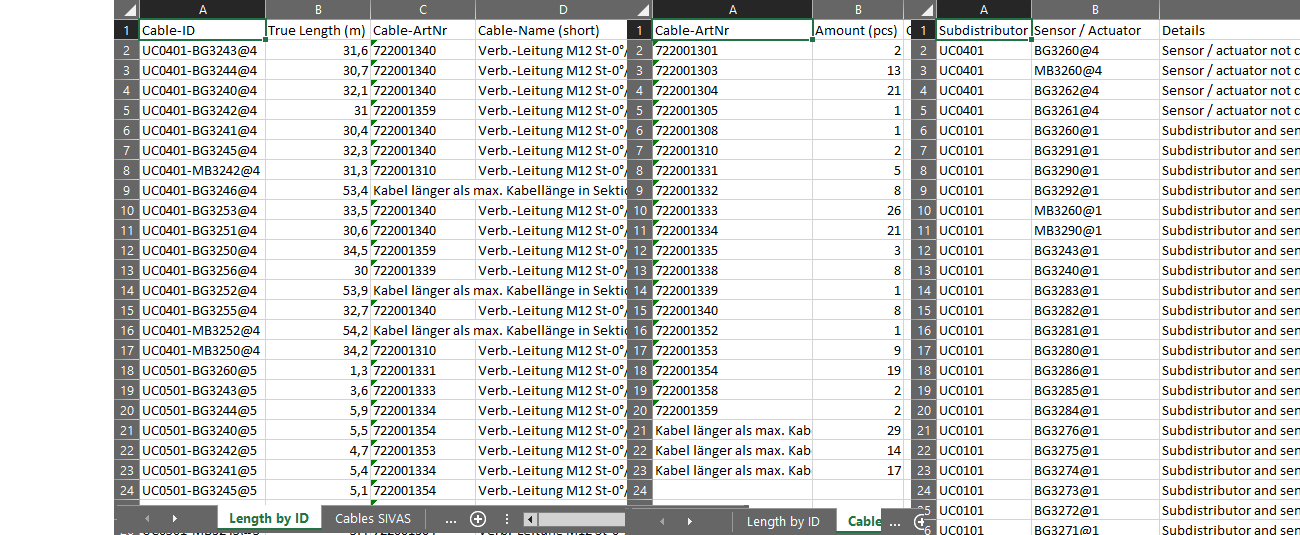Select the active green Length by ID tab
This screenshot has width=1300, height=535.
point(268,519)
